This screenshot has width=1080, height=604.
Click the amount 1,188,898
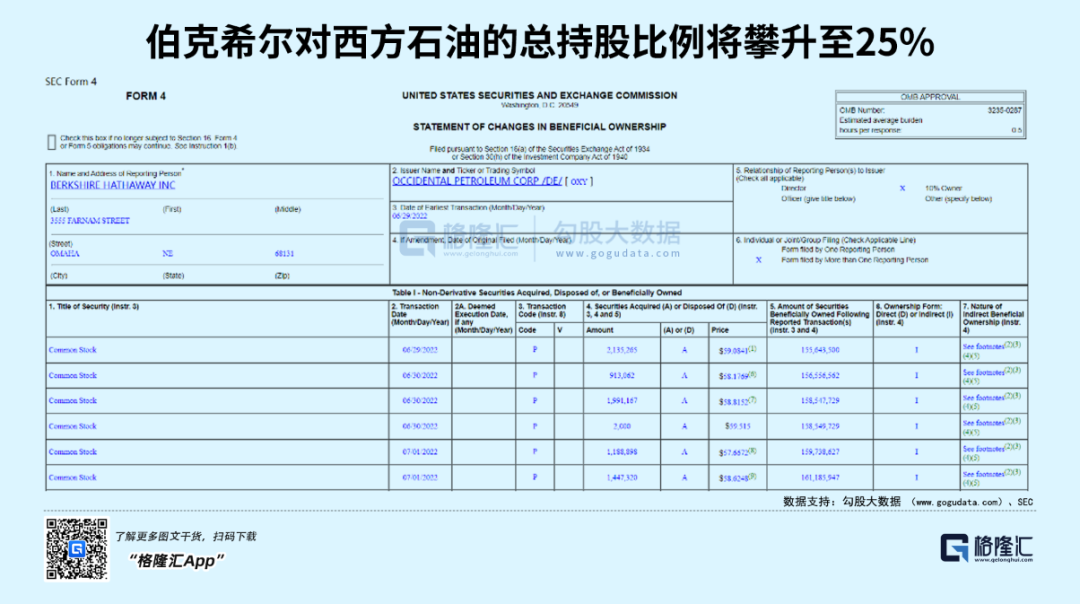[622, 452]
